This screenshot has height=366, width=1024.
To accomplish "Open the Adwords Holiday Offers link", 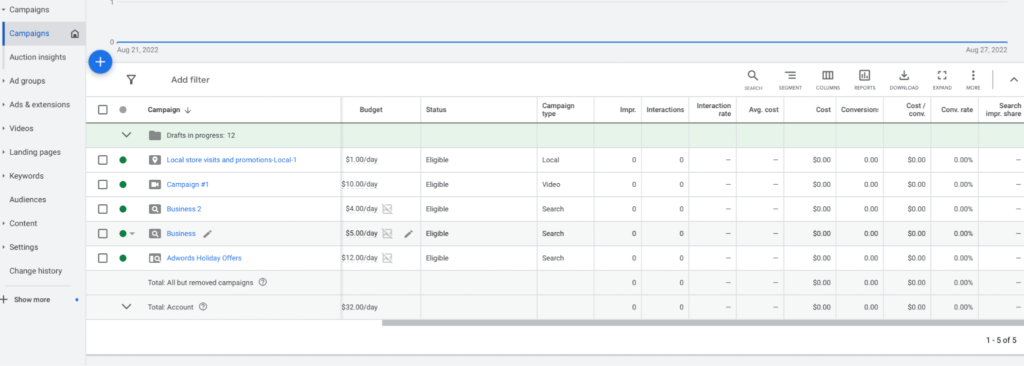I will point(204,258).
